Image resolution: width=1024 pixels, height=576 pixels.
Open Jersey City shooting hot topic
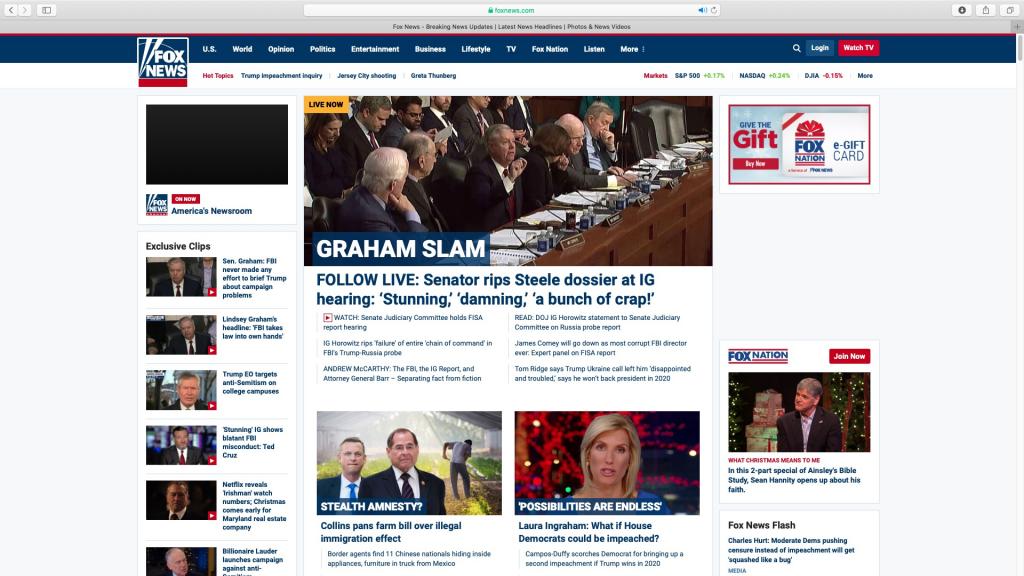(x=366, y=76)
